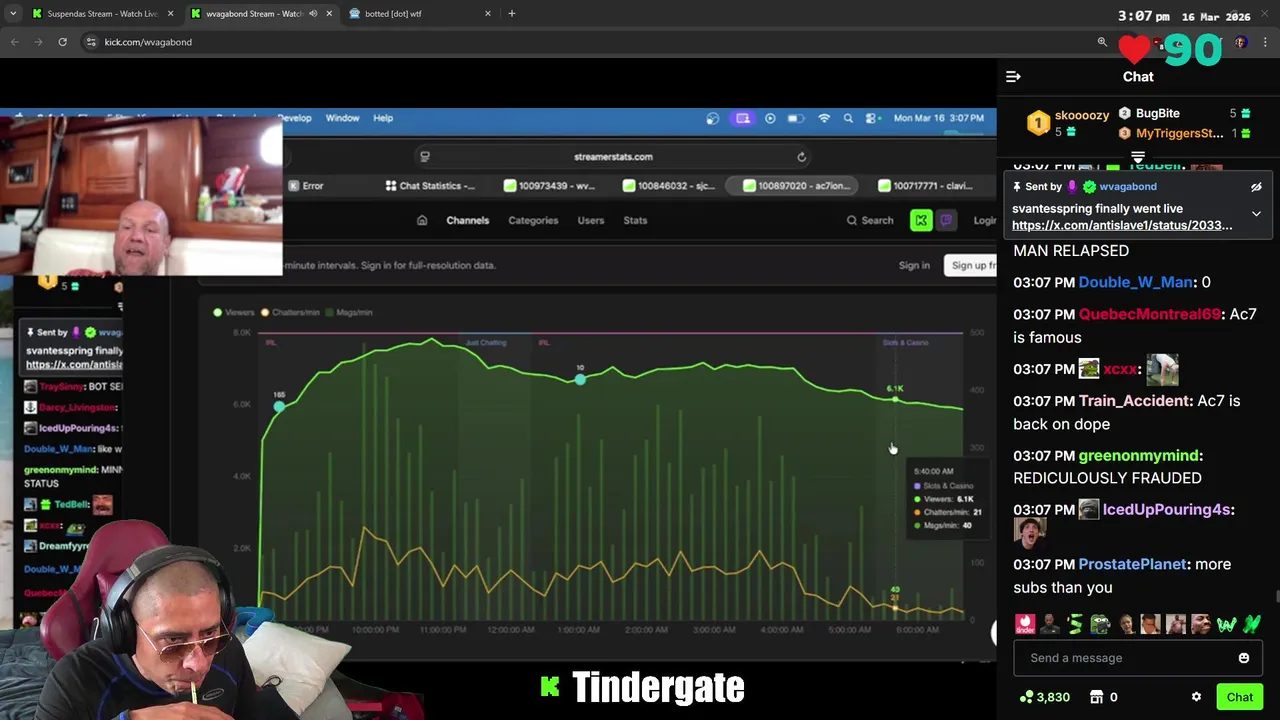Click IcedUpPouring4s username in chat
Image resolution: width=1280 pixels, height=720 pixels.
[1166, 510]
